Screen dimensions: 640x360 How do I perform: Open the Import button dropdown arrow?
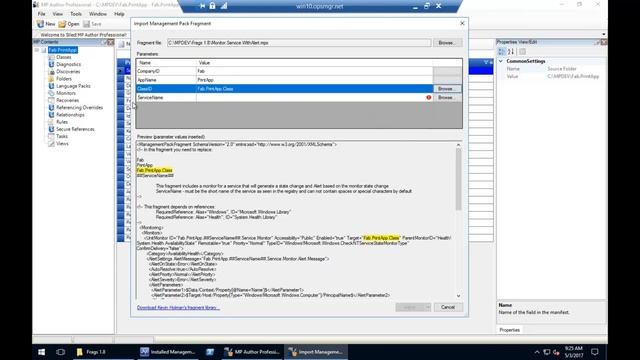point(428,307)
